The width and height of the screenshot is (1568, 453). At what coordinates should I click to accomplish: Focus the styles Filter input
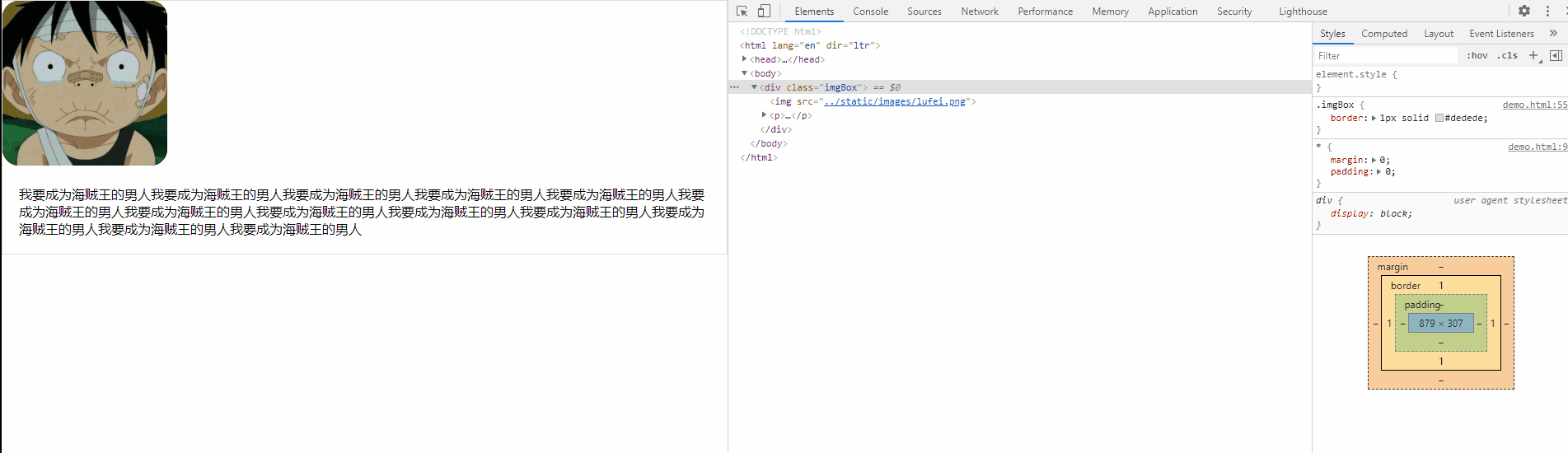pos(1386,55)
